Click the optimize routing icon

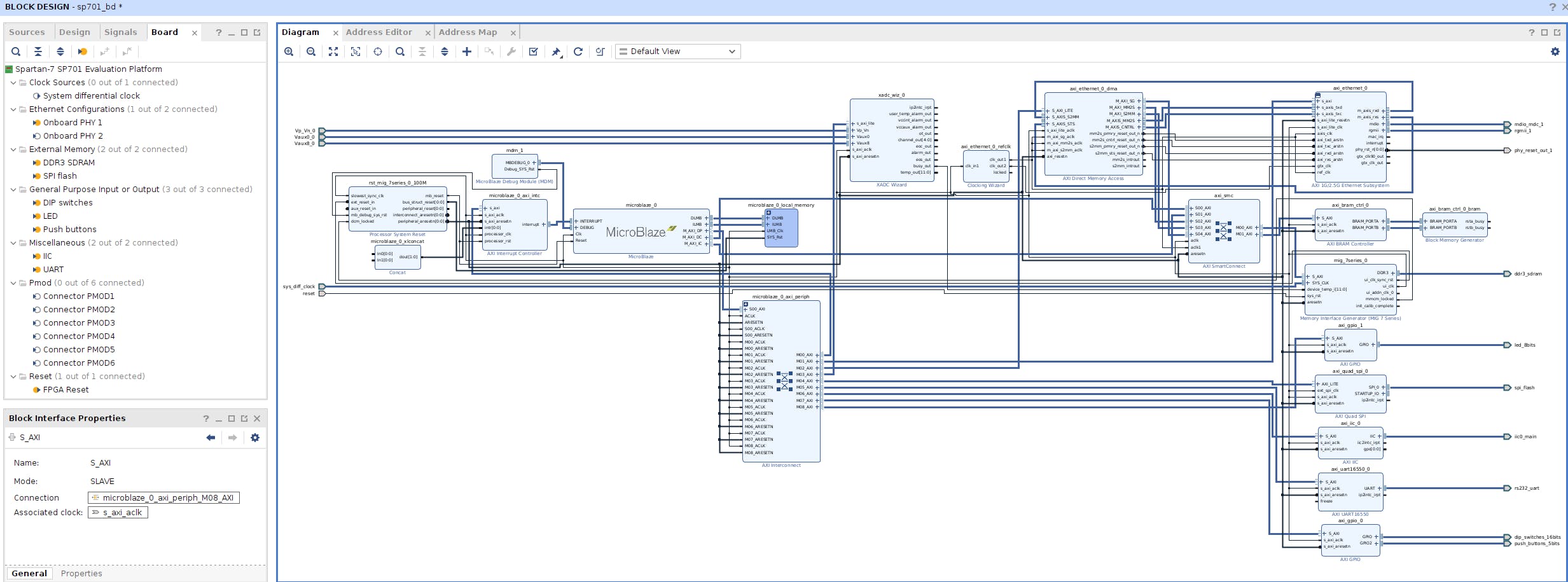pyautogui.click(x=600, y=52)
